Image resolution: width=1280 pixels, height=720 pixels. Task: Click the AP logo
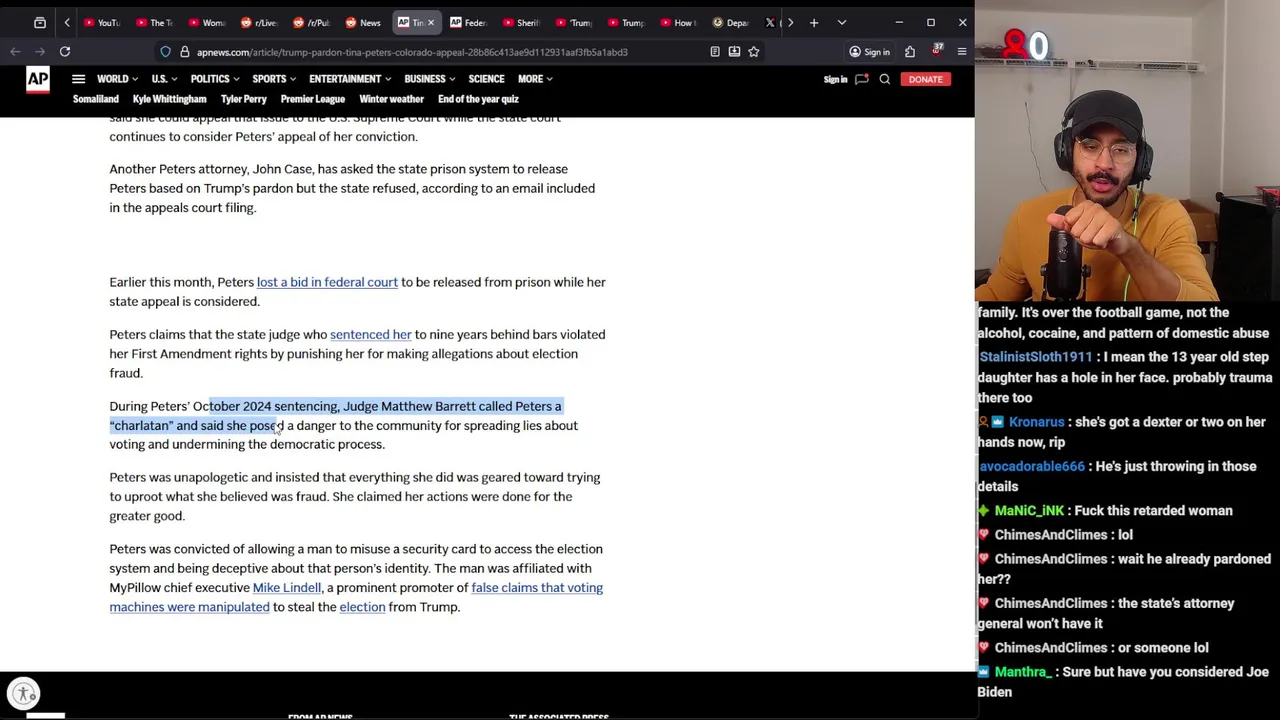(x=38, y=79)
